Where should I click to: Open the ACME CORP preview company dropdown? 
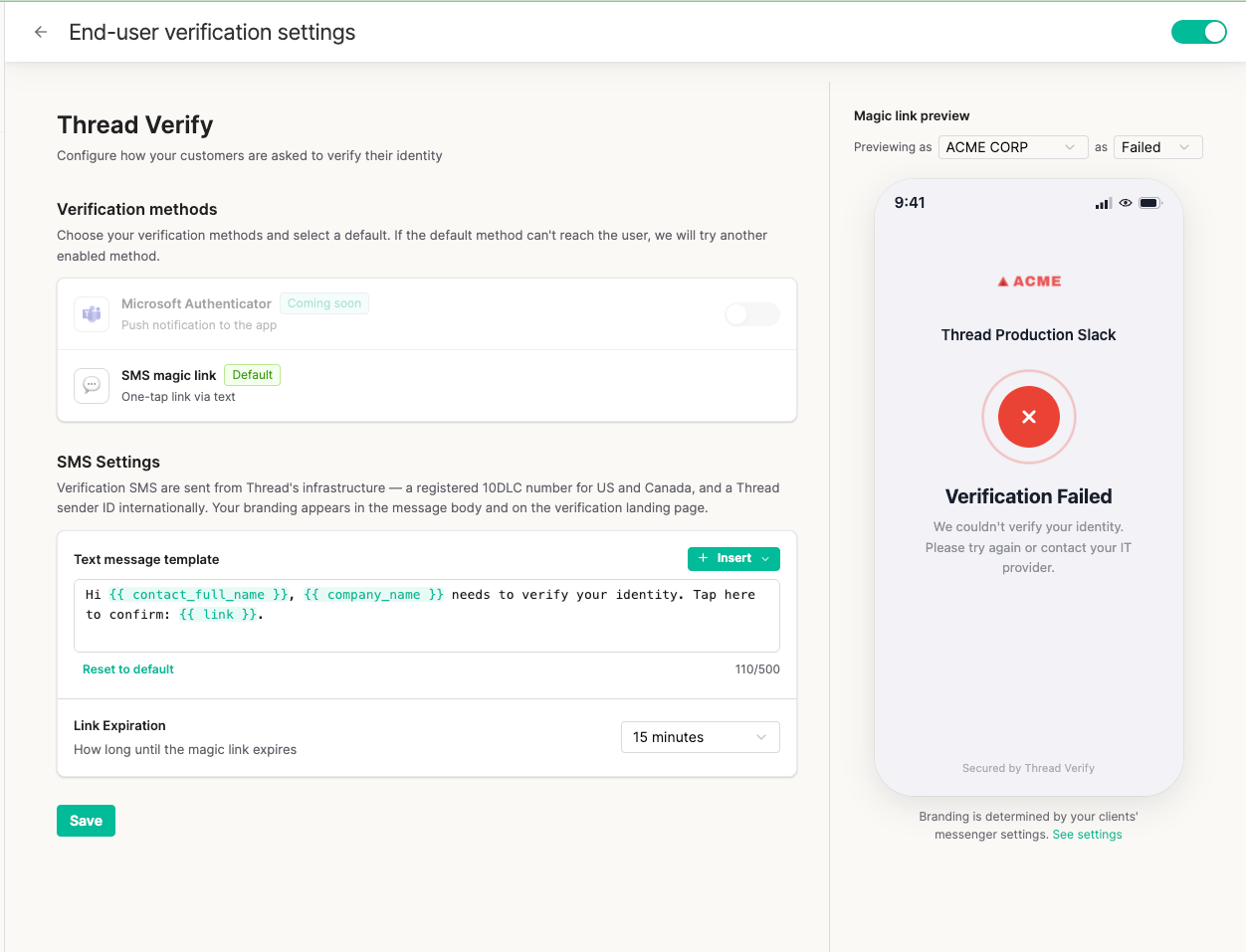click(x=1012, y=147)
